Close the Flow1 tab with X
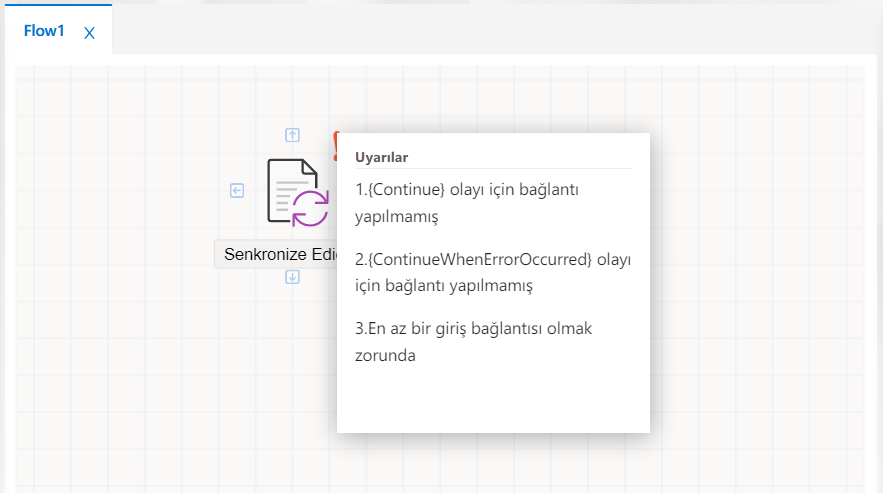Screen dimensions: 883x493 click(x=89, y=33)
